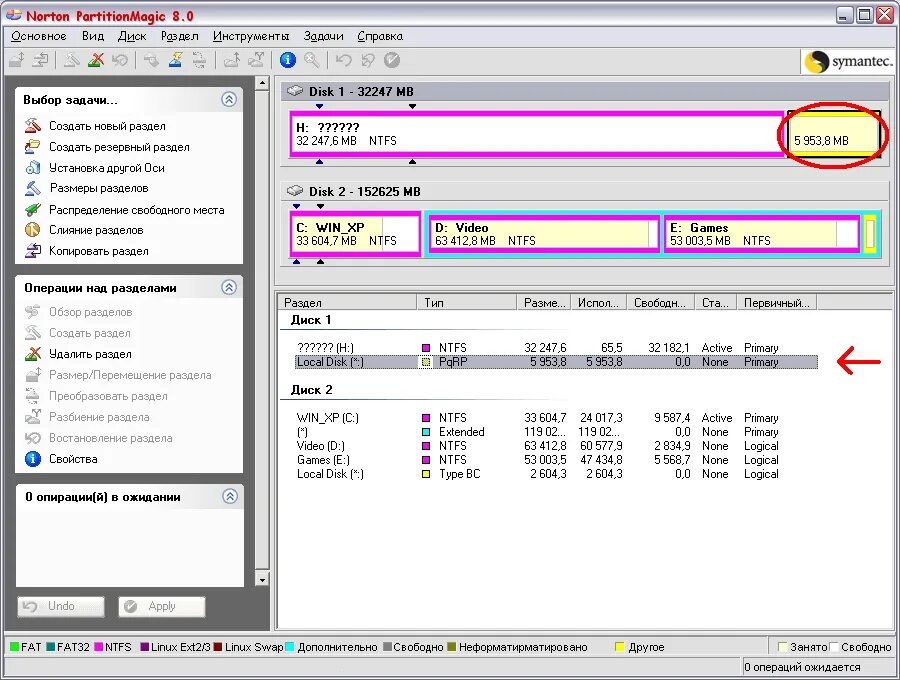Click the Apply changes checkmark toolbar icon
The image size is (900, 680).
[391, 60]
